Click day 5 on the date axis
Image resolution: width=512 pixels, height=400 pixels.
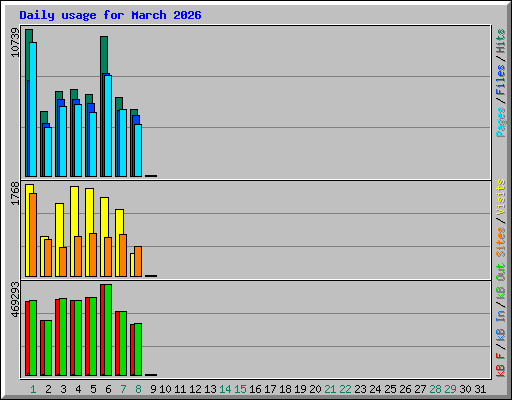(93, 389)
